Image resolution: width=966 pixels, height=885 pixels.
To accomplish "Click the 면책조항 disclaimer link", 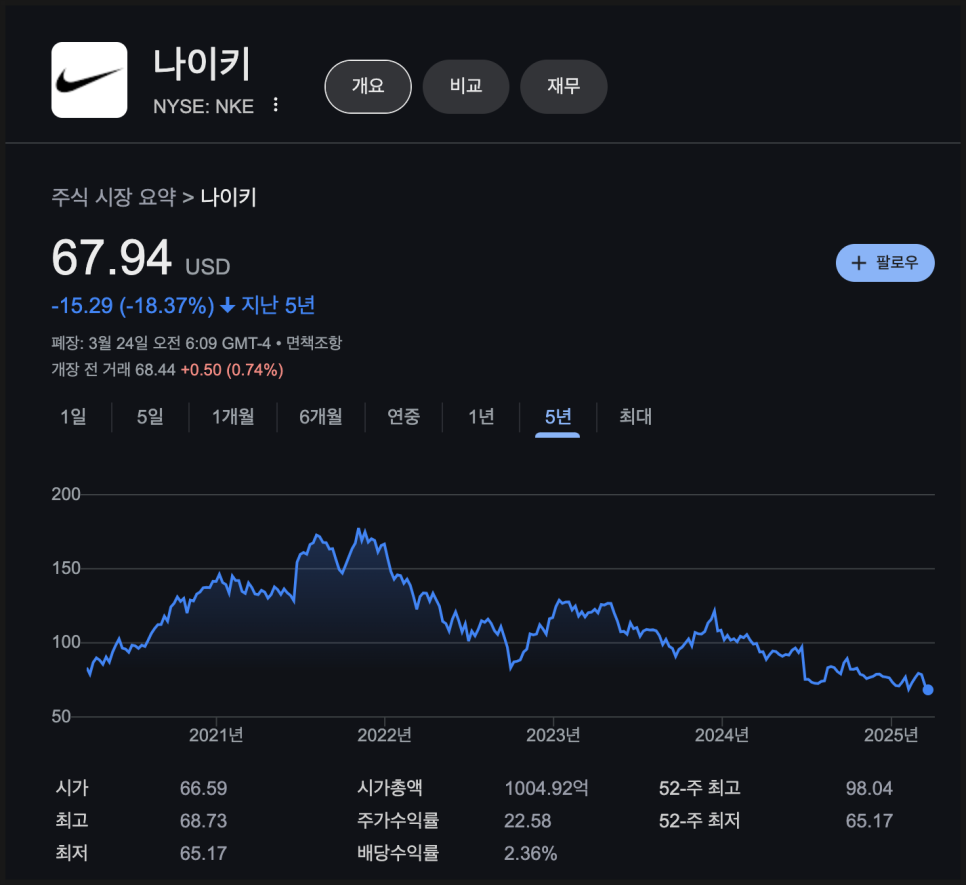I will (314, 342).
